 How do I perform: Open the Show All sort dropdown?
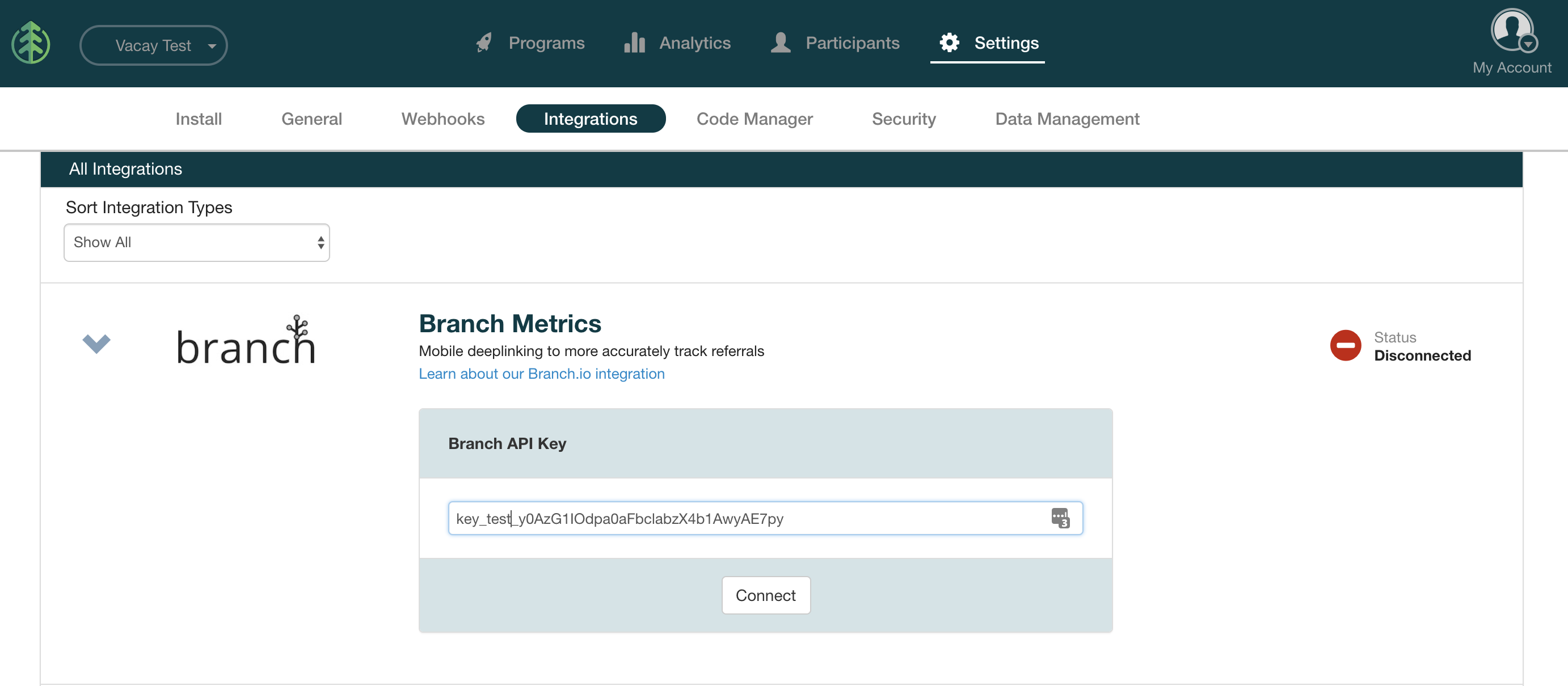[x=197, y=243]
